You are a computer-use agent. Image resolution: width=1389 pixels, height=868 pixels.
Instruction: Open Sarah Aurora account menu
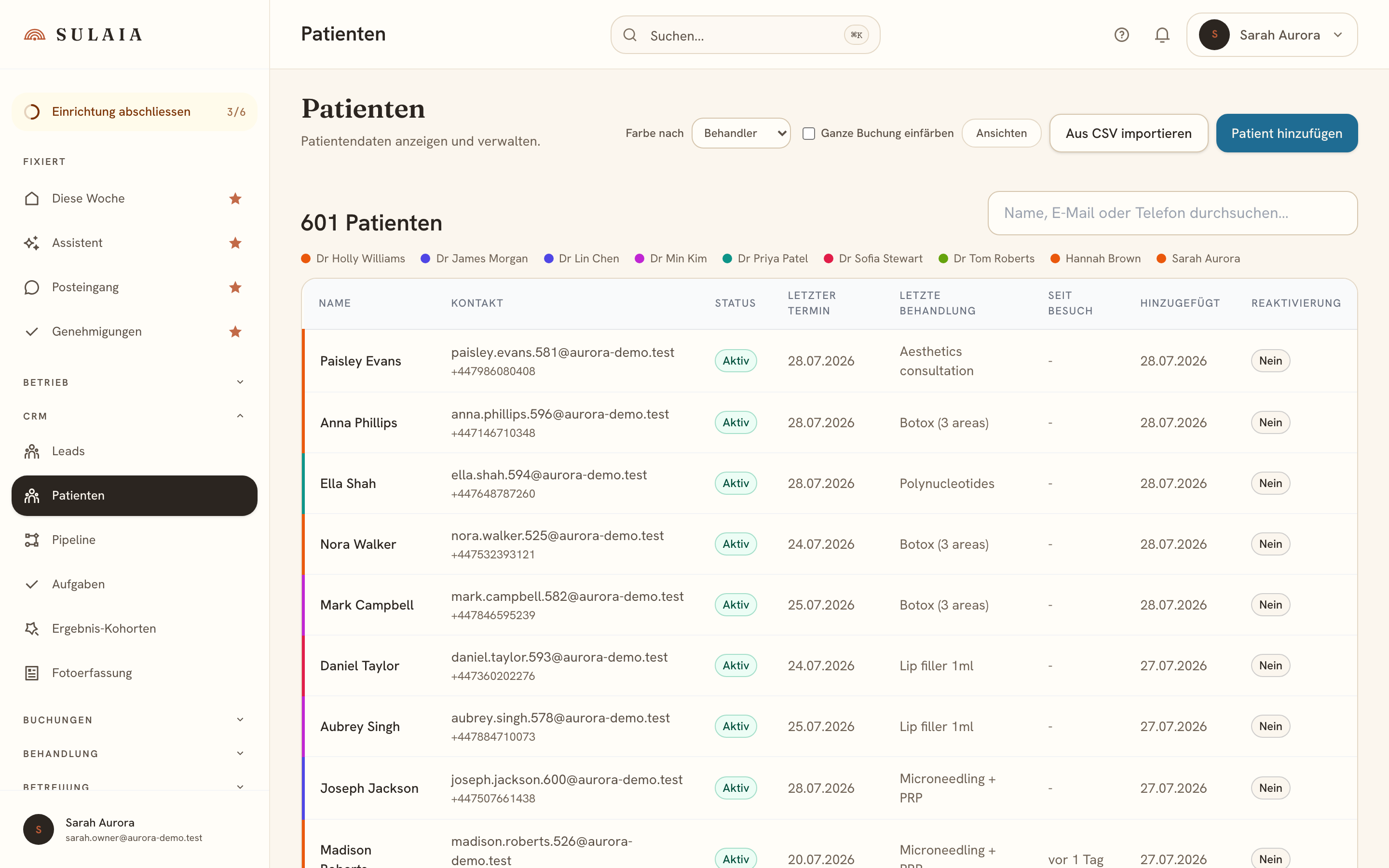1271,35
